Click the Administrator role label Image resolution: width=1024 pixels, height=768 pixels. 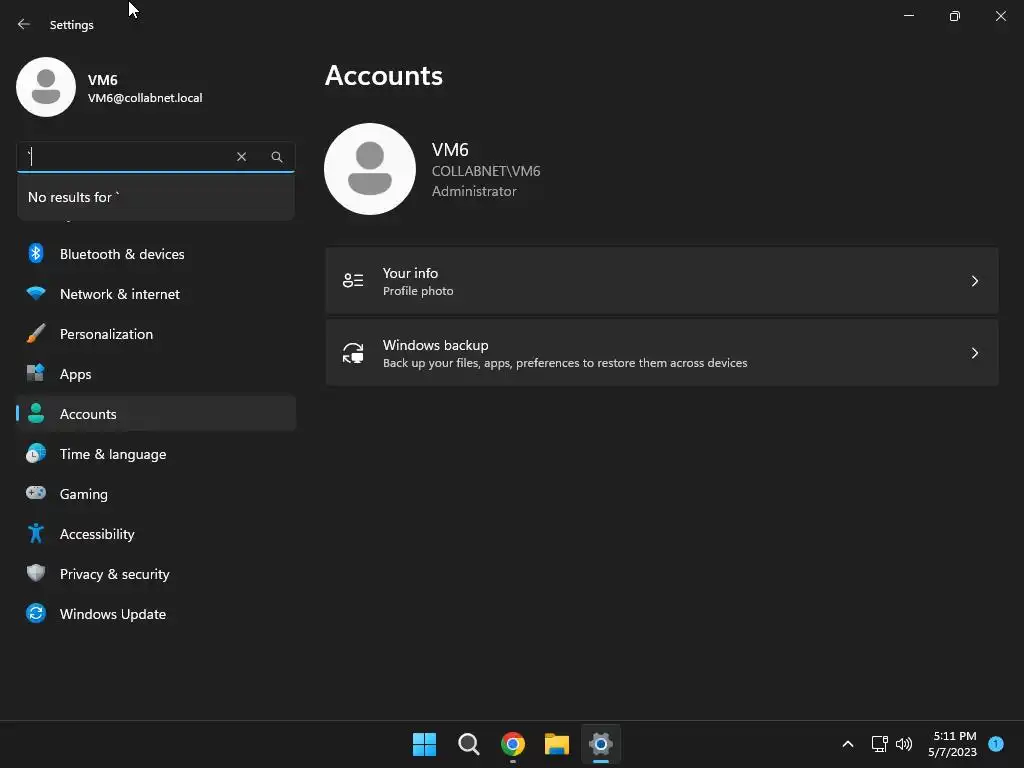click(474, 191)
